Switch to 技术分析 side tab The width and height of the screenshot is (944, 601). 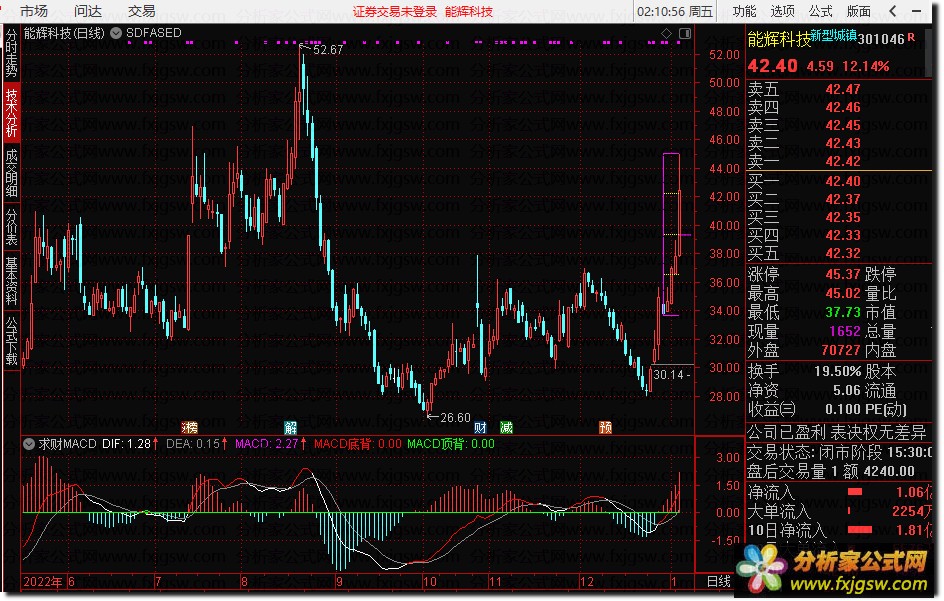click(11, 113)
